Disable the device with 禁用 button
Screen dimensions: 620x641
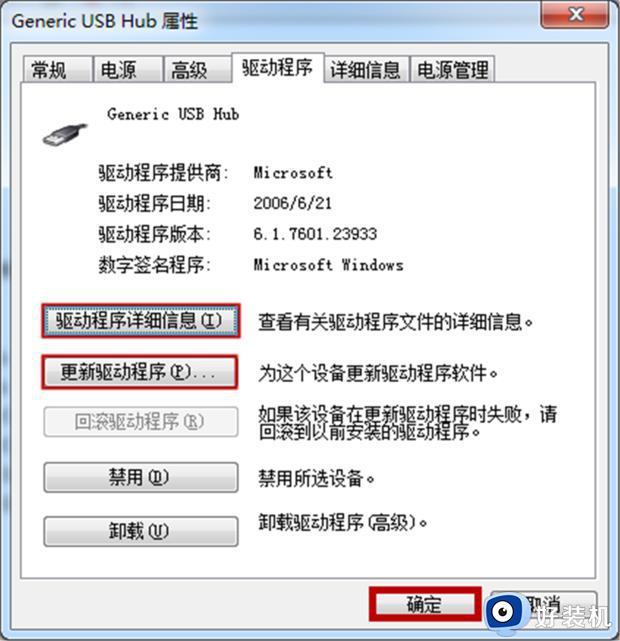click(141, 477)
